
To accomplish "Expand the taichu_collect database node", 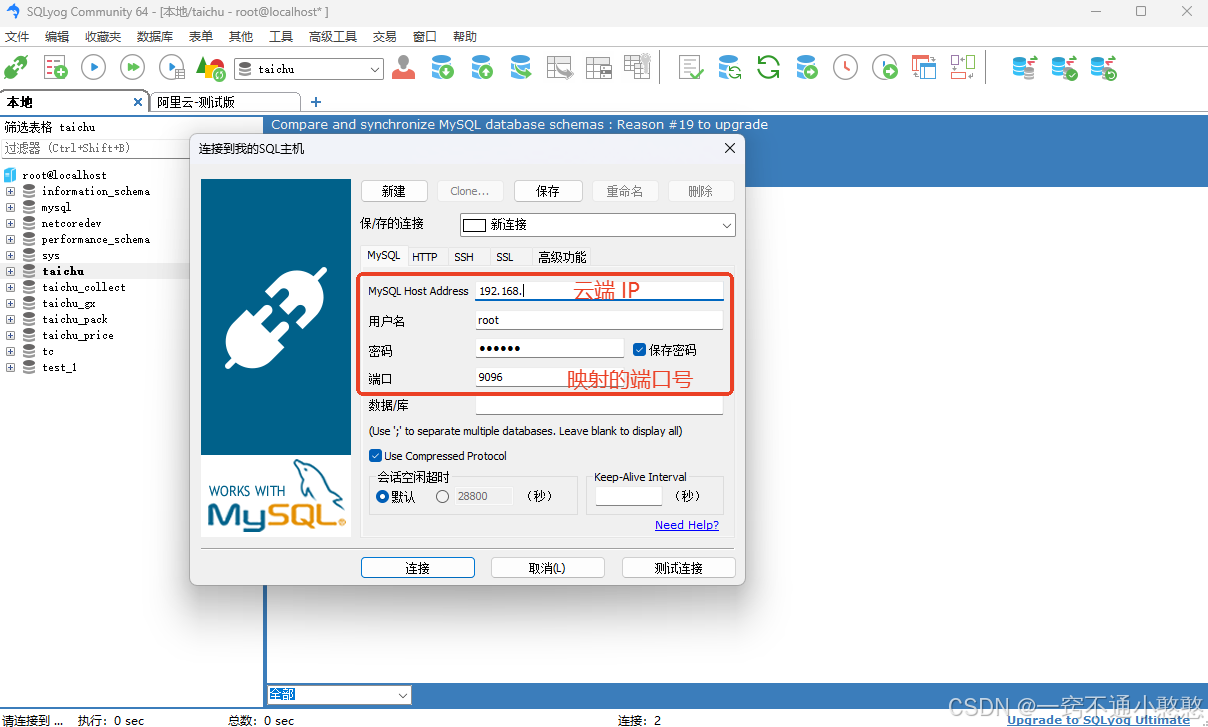I will 10,287.
